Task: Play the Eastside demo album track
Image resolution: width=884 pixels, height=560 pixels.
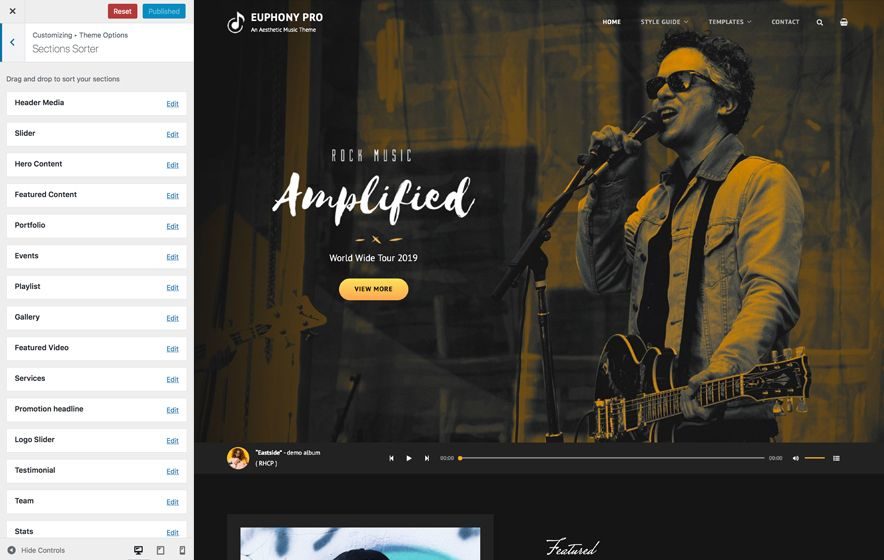Action: point(409,458)
